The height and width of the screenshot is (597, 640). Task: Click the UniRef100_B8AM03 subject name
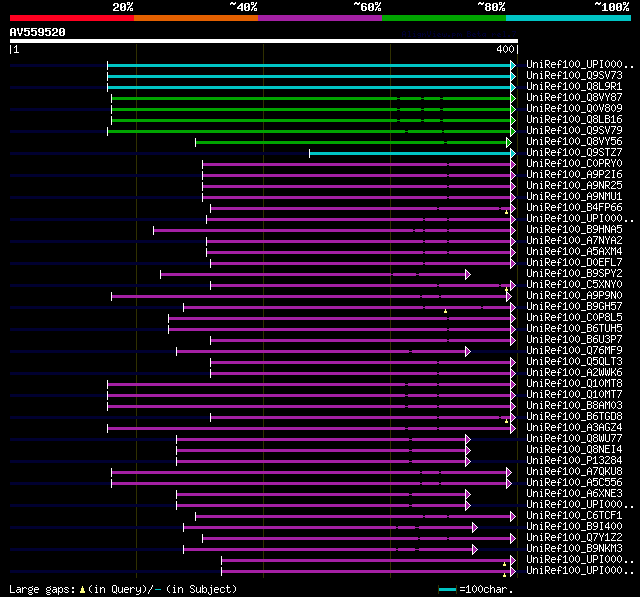tap(574, 406)
